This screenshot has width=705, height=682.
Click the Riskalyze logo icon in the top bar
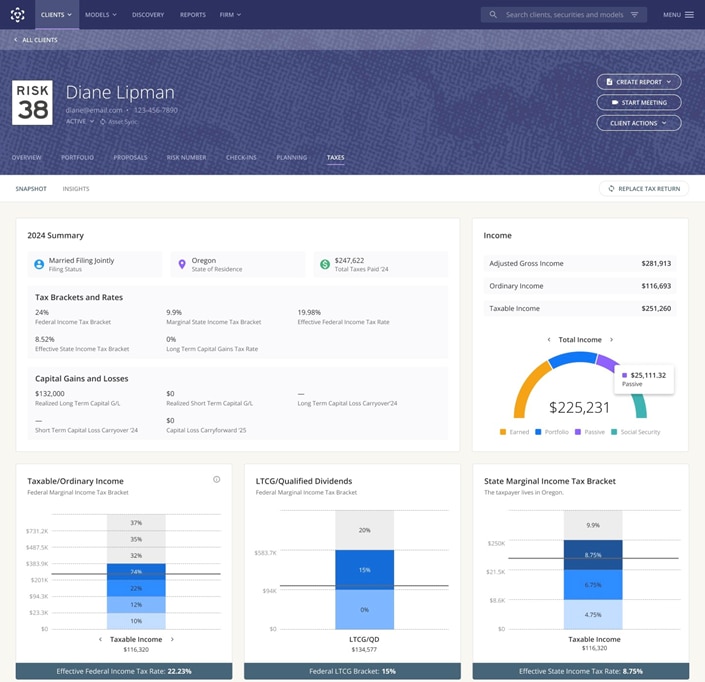[x=17, y=15]
